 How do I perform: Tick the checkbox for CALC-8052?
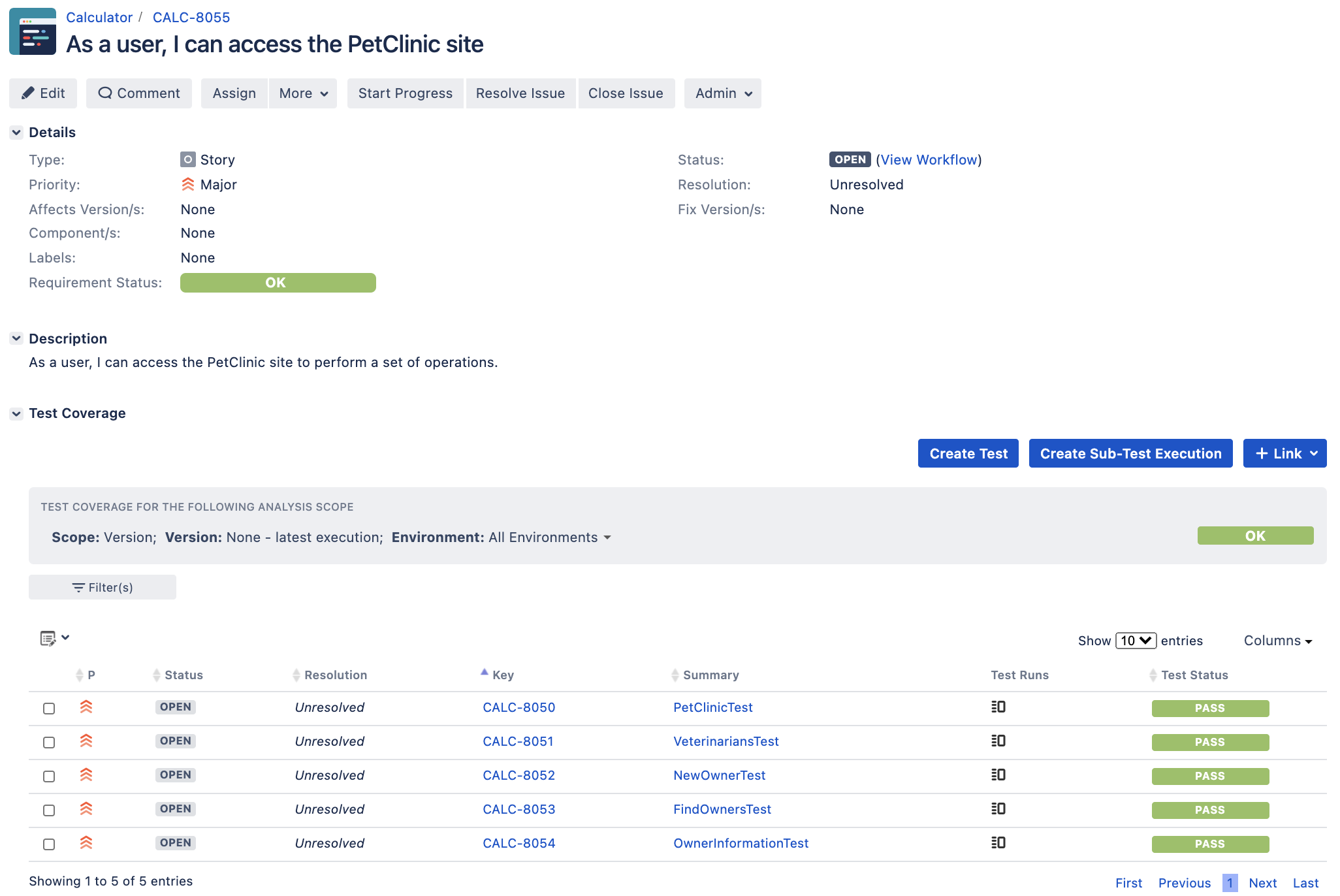[49, 776]
